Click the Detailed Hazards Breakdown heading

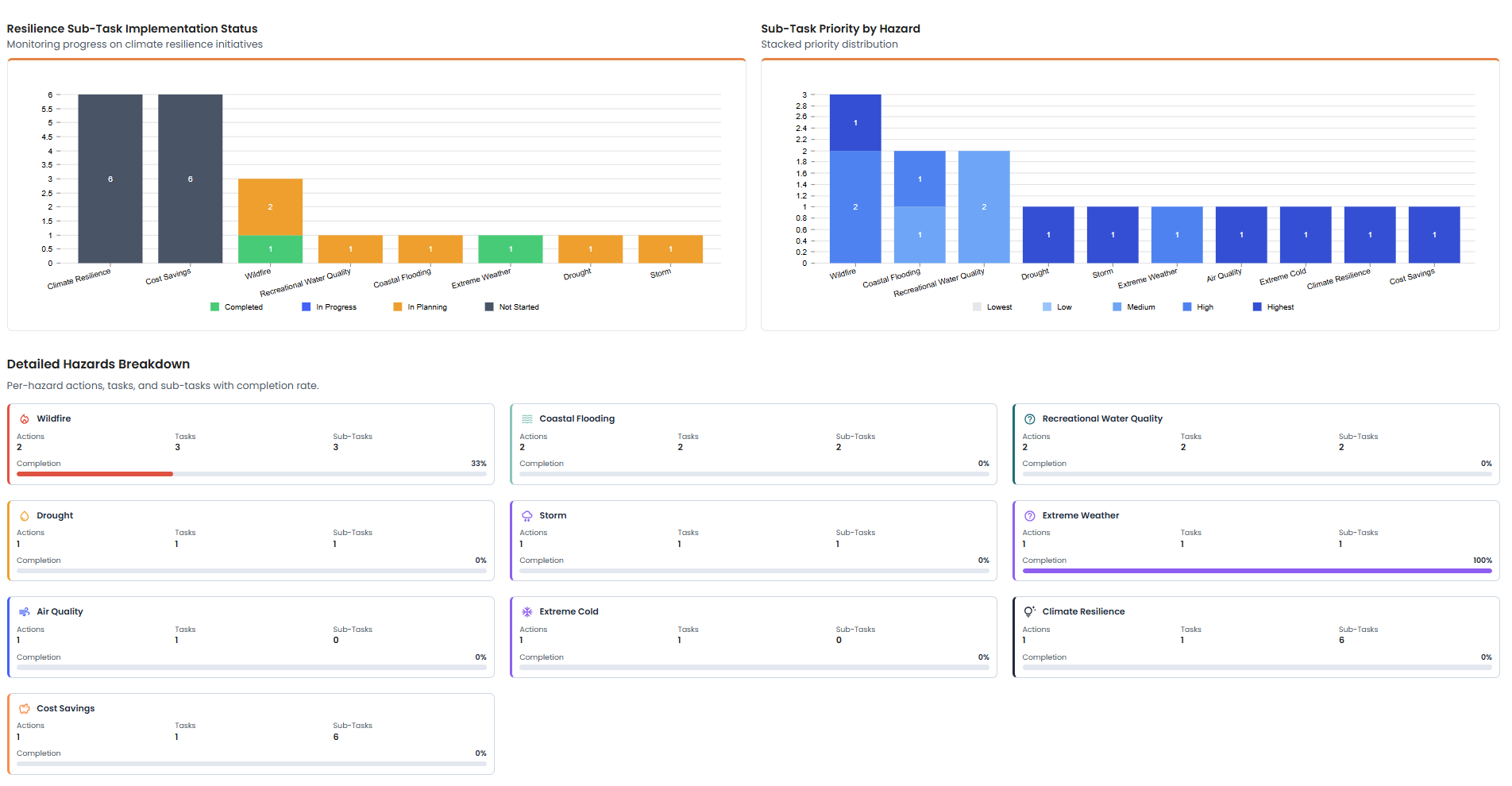(x=98, y=364)
